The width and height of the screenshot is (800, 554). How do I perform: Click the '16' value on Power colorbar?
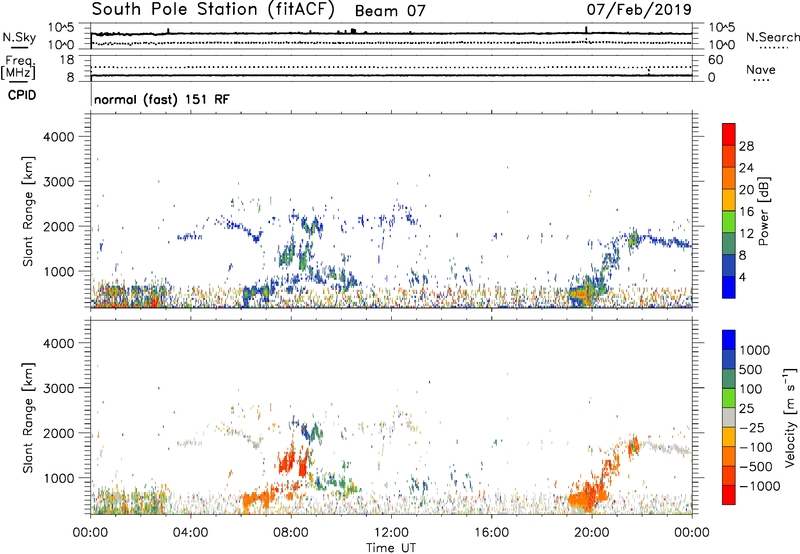tap(746, 212)
